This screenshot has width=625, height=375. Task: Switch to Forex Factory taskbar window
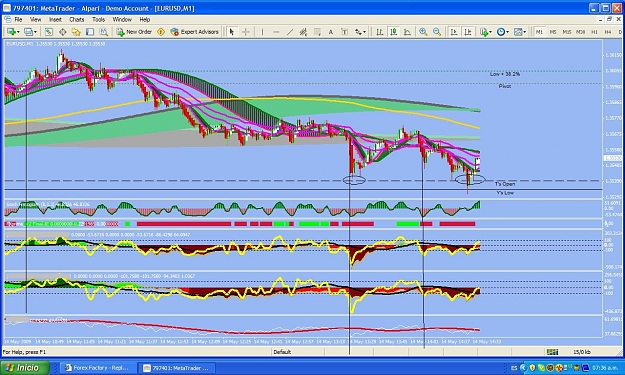98,368
